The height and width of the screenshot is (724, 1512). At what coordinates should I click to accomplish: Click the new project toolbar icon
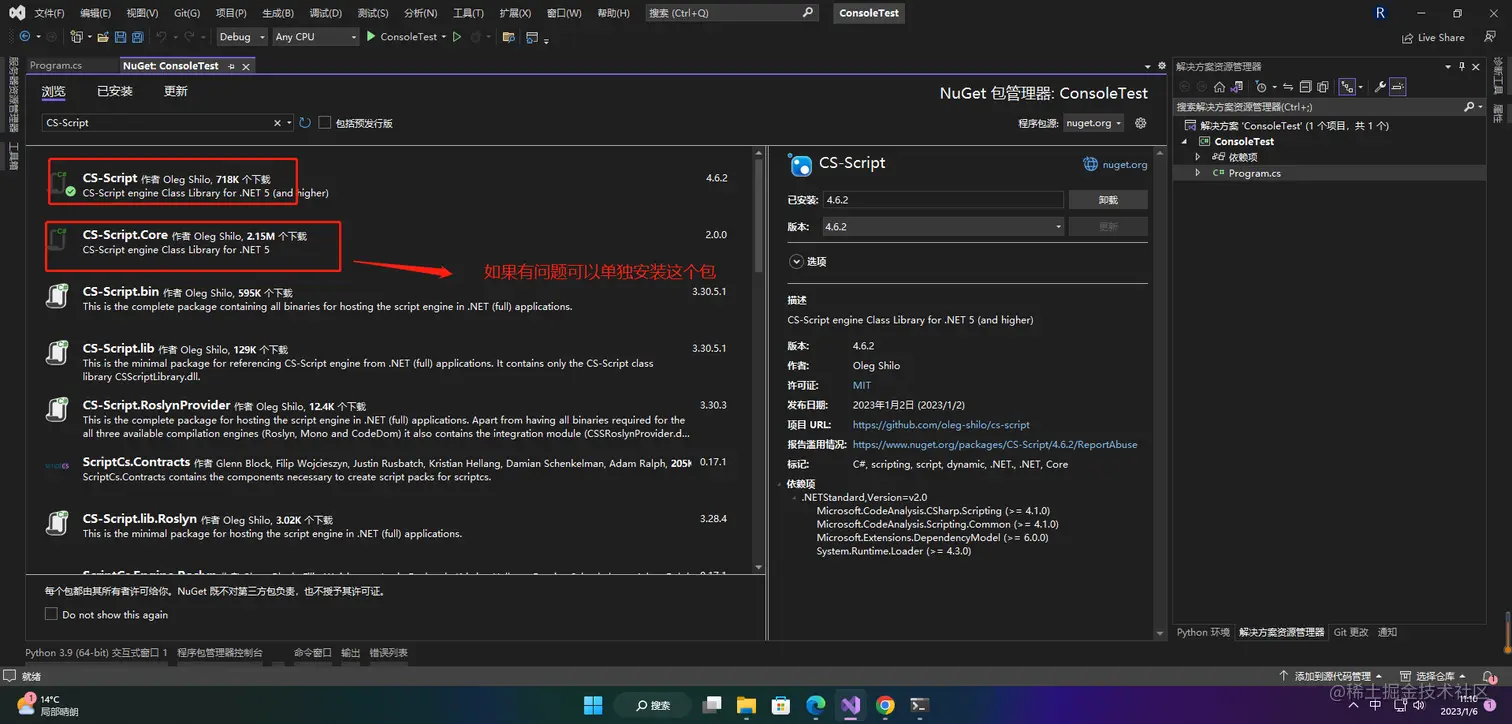point(77,37)
